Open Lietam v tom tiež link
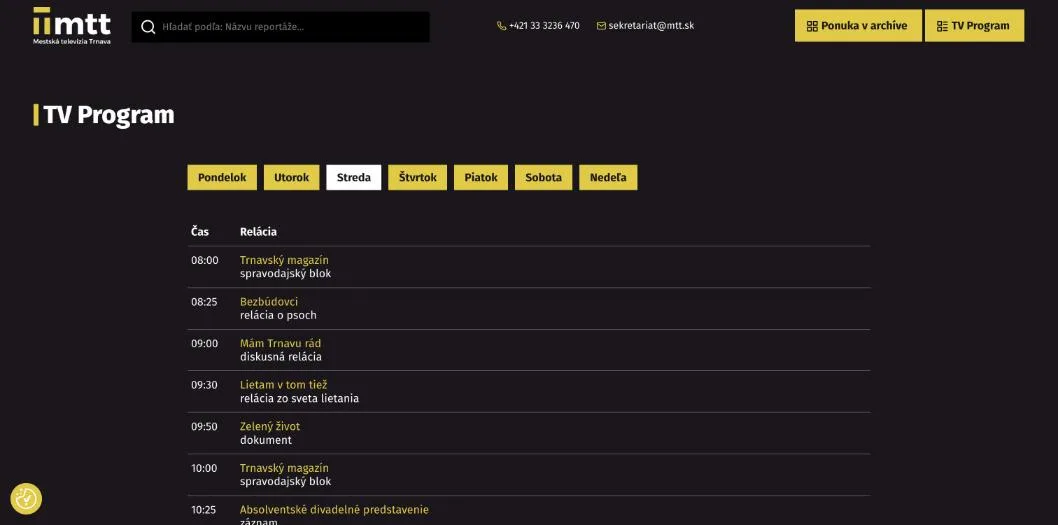1058x525 pixels. click(283, 385)
